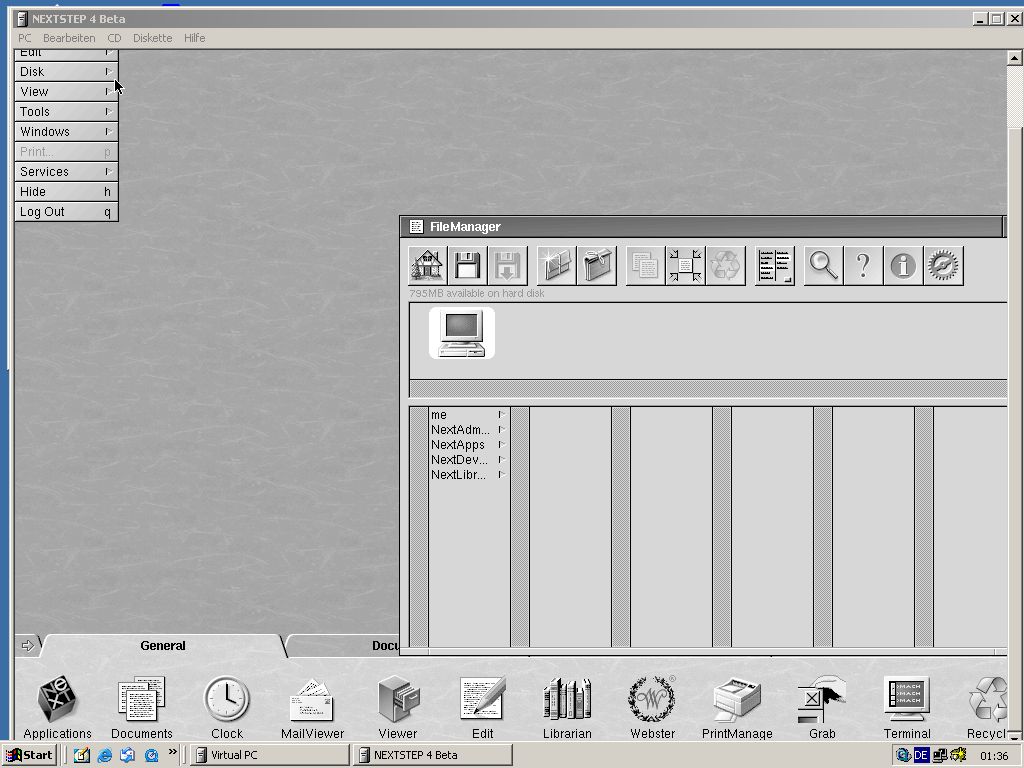Open the CD menu

[x=114, y=38]
